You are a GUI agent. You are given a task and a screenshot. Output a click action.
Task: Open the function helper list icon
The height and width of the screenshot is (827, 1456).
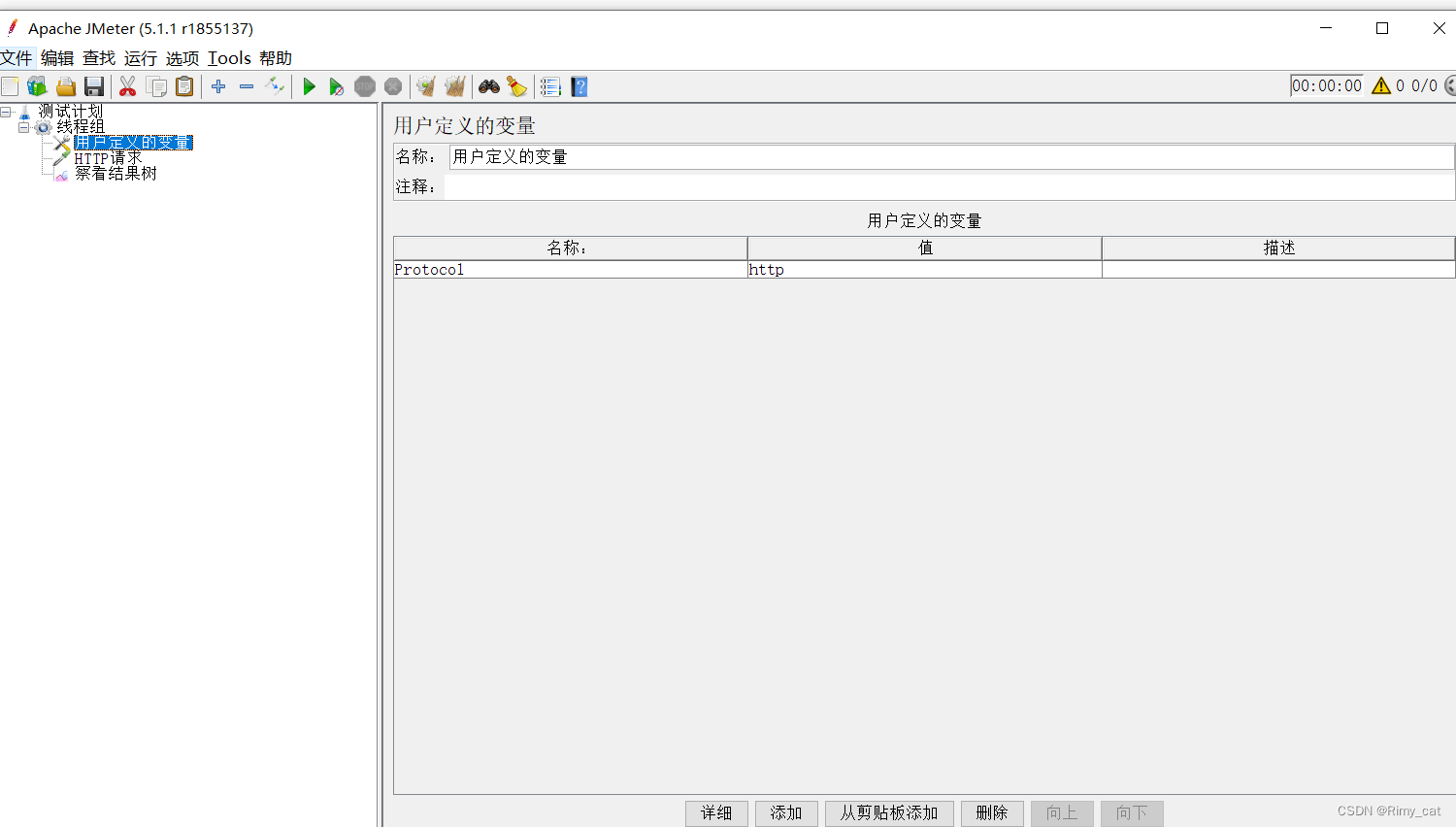tap(550, 86)
